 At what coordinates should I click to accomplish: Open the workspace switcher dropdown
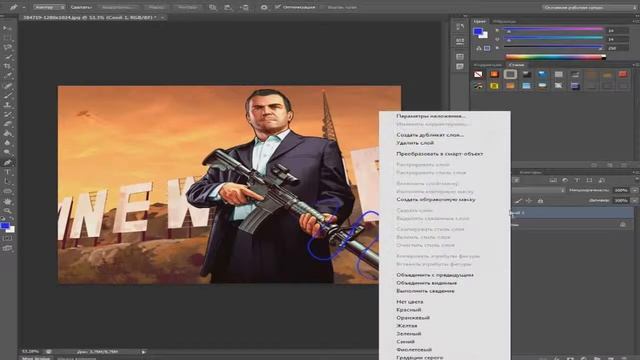pyautogui.click(x=589, y=7)
